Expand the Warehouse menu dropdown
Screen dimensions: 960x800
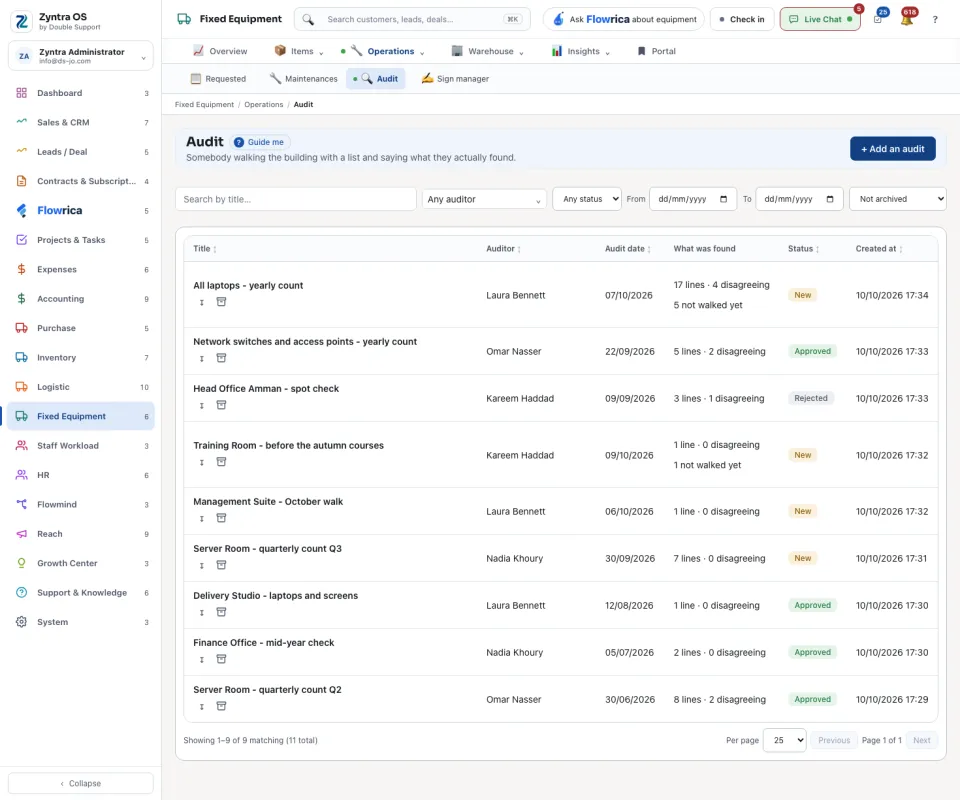point(488,51)
